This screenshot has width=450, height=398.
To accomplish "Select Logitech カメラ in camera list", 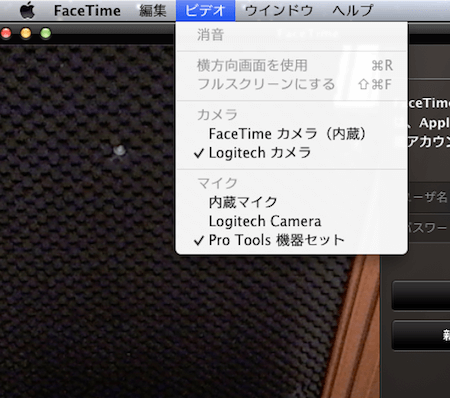I will 291,153.
